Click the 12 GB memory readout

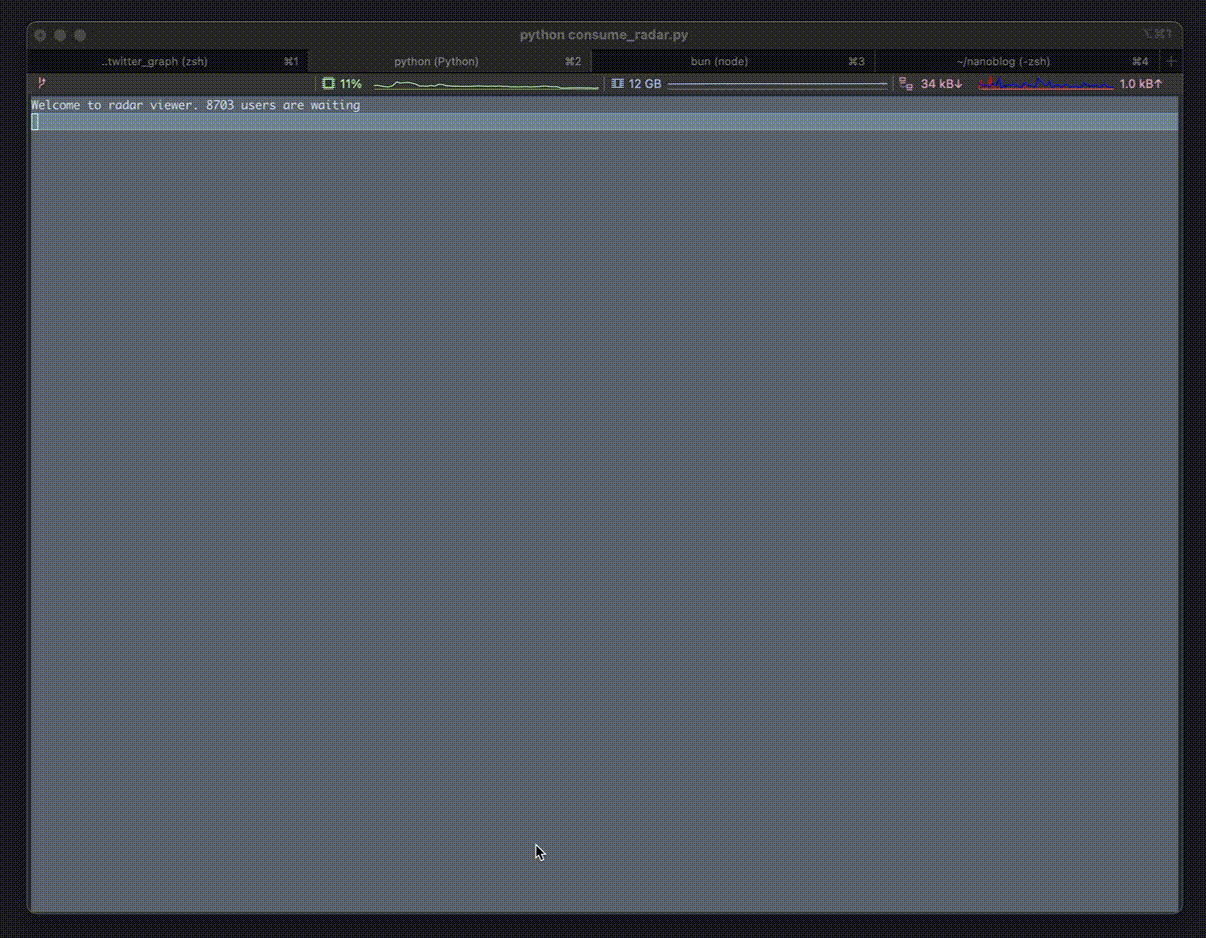[645, 84]
